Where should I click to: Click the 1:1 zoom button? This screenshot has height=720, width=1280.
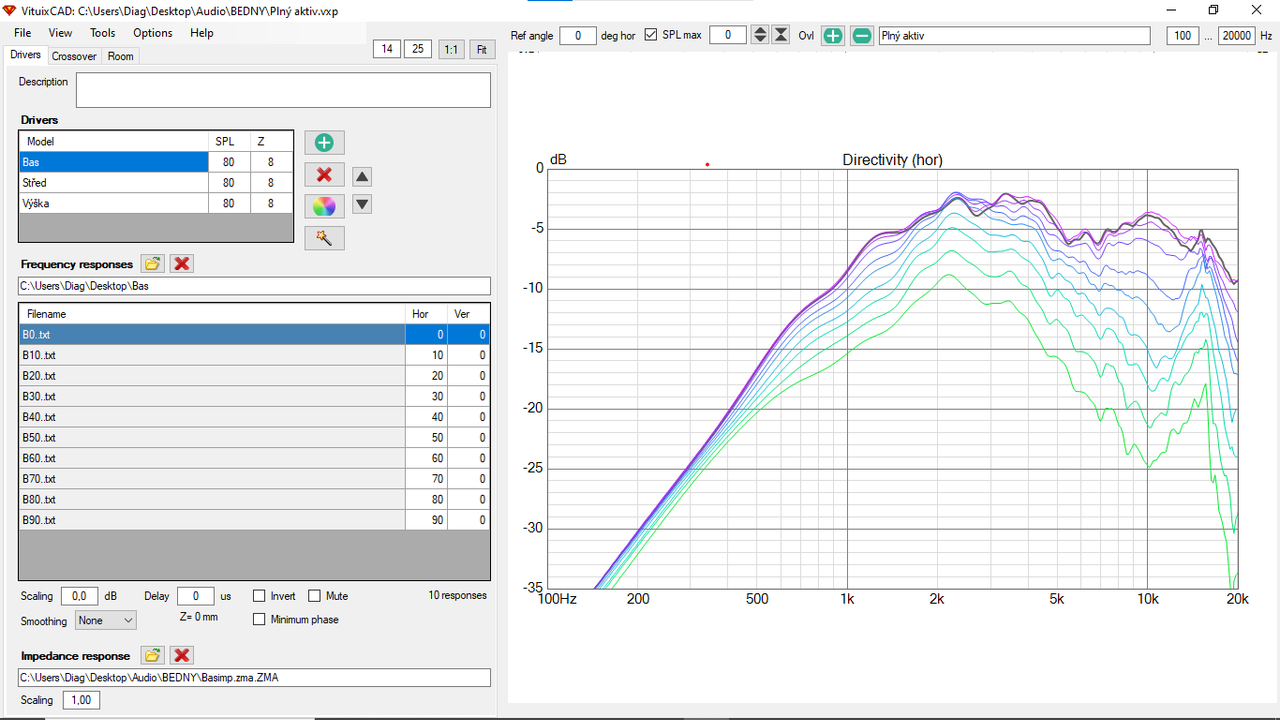pos(451,49)
